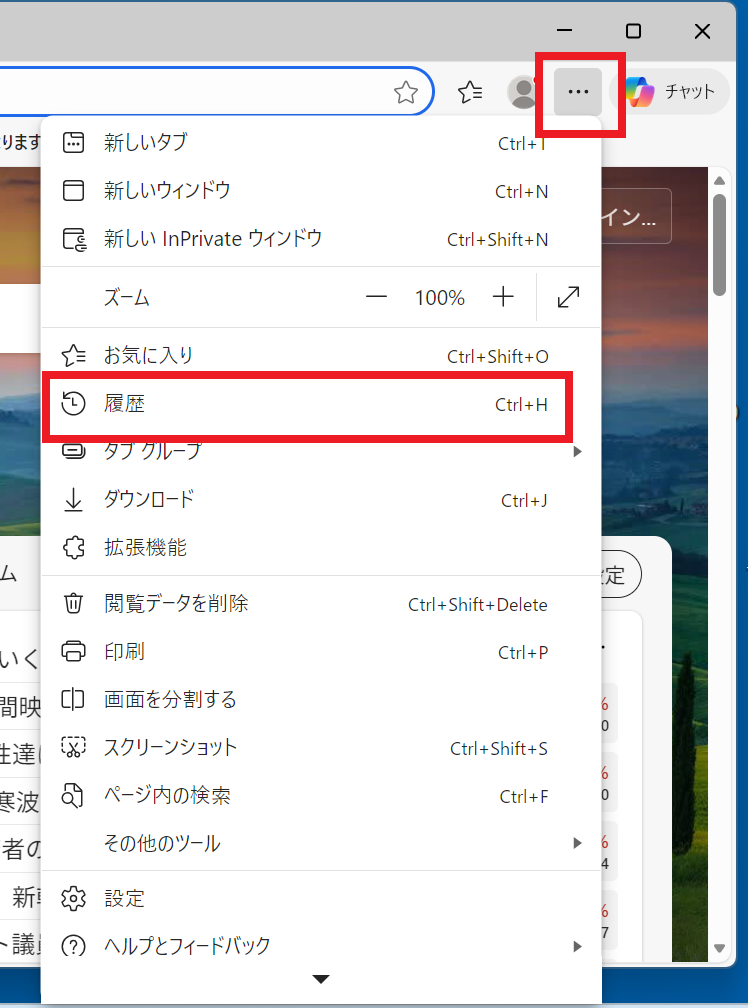Screen dimensions: 748x1008
Task: Click the star icon in address bar
Action: [x=405, y=93]
